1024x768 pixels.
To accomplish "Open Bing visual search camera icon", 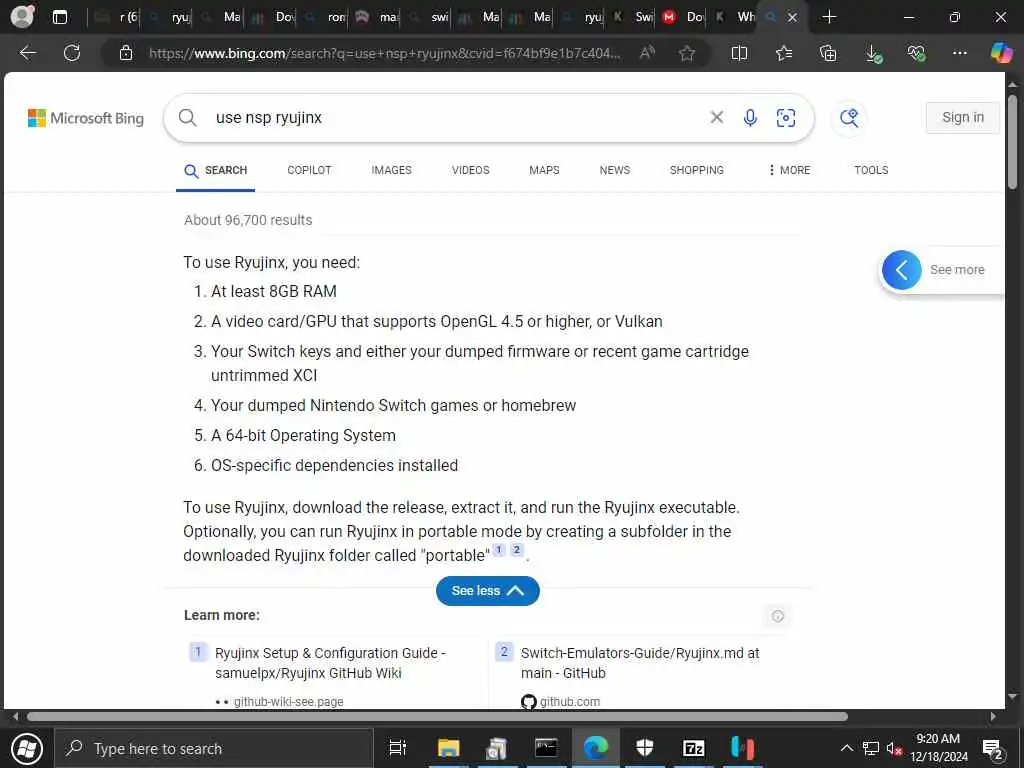I will pos(786,118).
